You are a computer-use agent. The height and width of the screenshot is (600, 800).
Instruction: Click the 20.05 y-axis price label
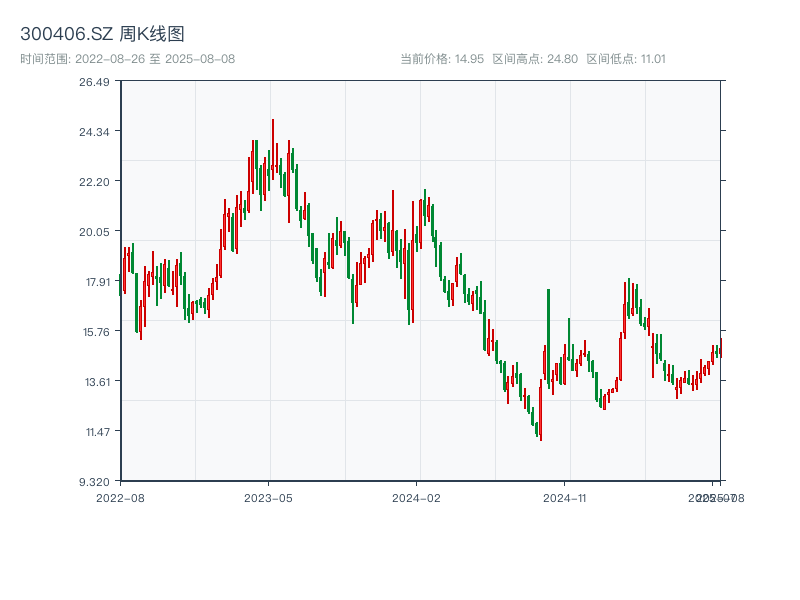pyautogui.click(x=94, y=231)
